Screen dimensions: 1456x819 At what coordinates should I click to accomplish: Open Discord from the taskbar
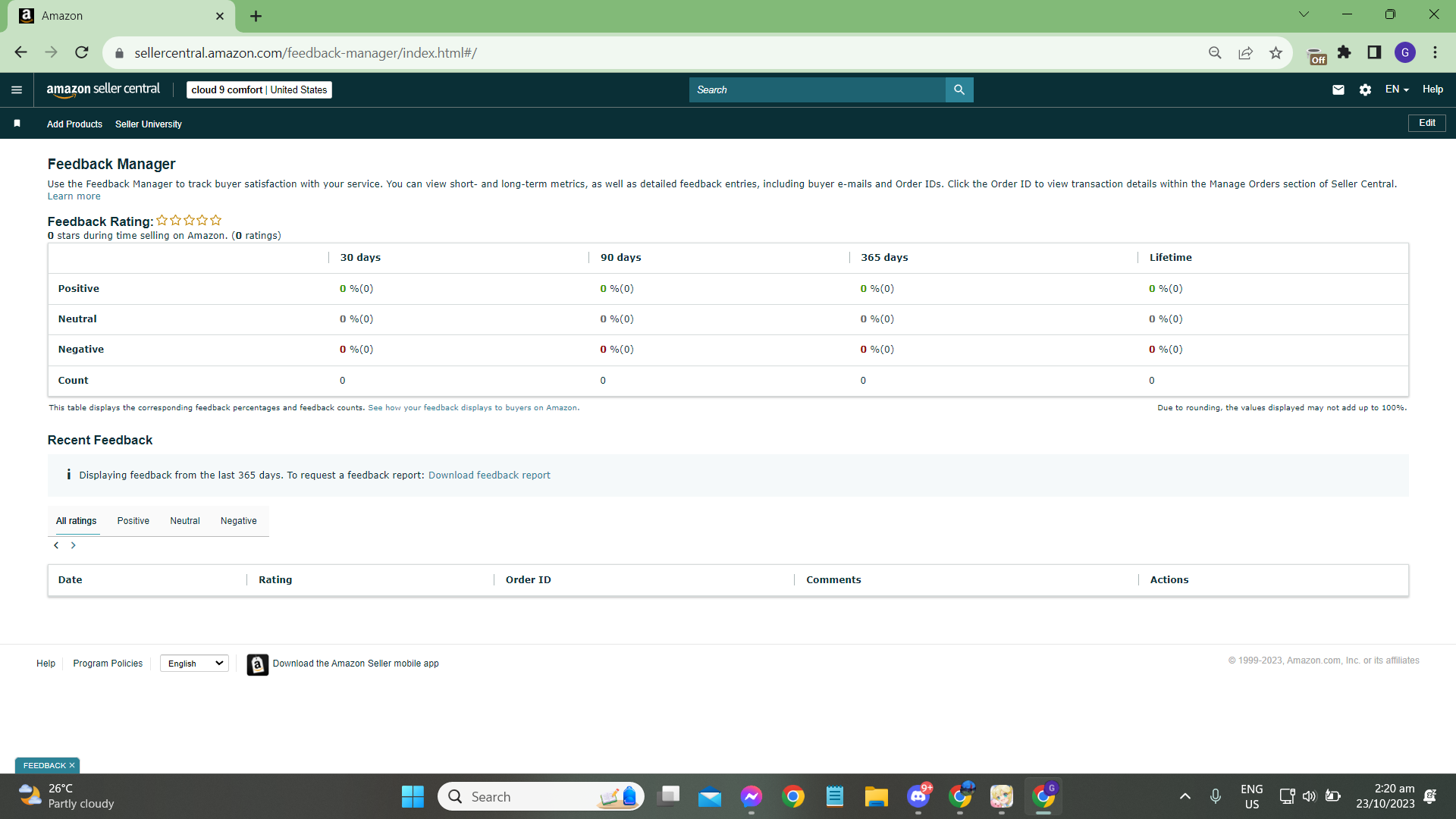(918, 796)
